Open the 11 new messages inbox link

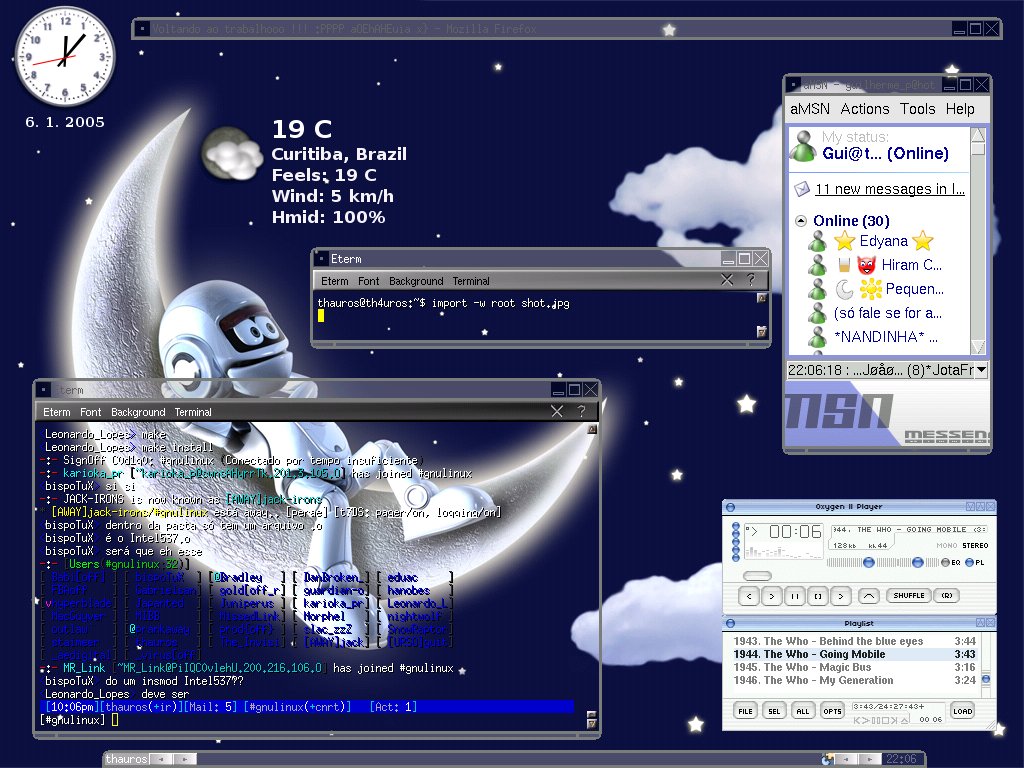click(889, 189)
